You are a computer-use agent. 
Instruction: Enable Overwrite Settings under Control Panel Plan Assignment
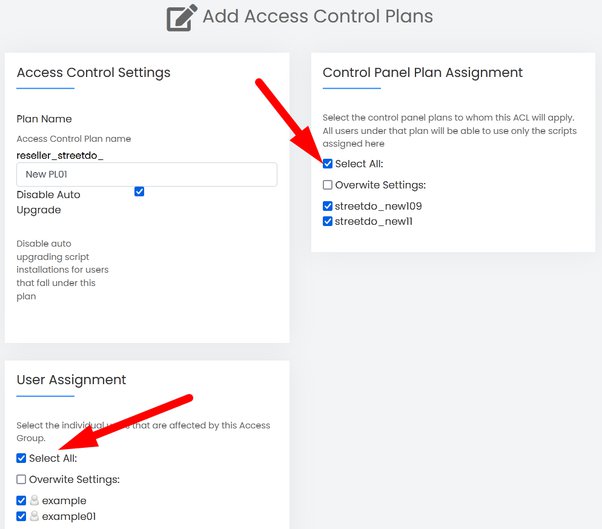coord(327,185)
